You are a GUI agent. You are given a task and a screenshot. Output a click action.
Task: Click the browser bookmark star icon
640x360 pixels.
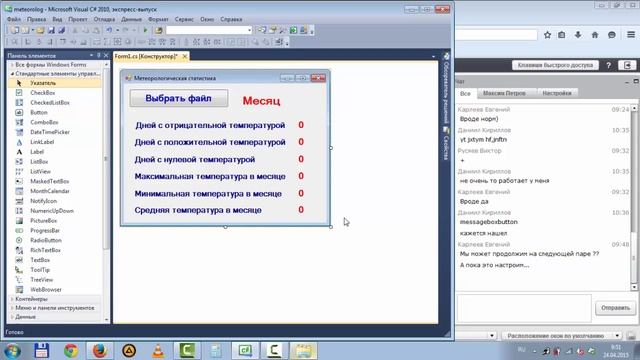point(547,35)
